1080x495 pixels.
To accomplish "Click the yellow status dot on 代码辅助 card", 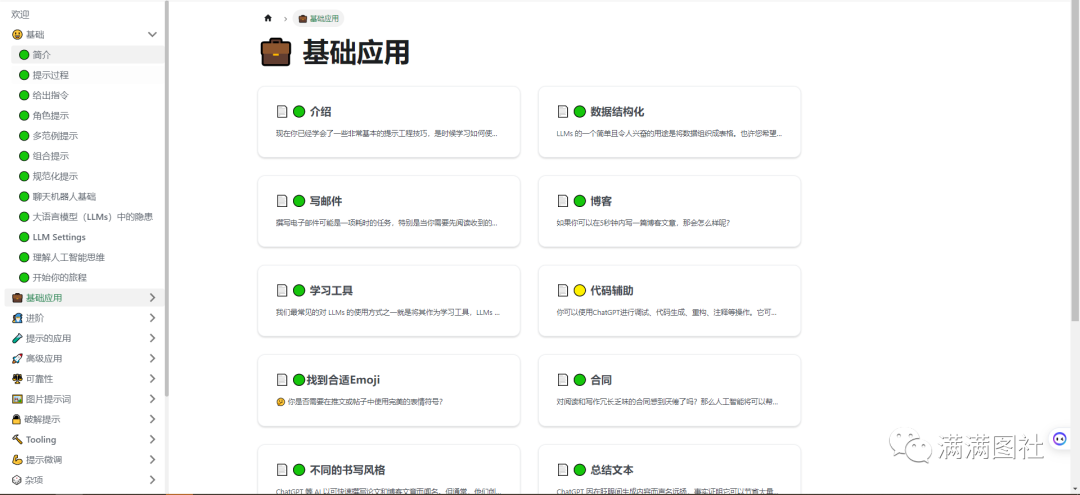I will coord(579,291).
